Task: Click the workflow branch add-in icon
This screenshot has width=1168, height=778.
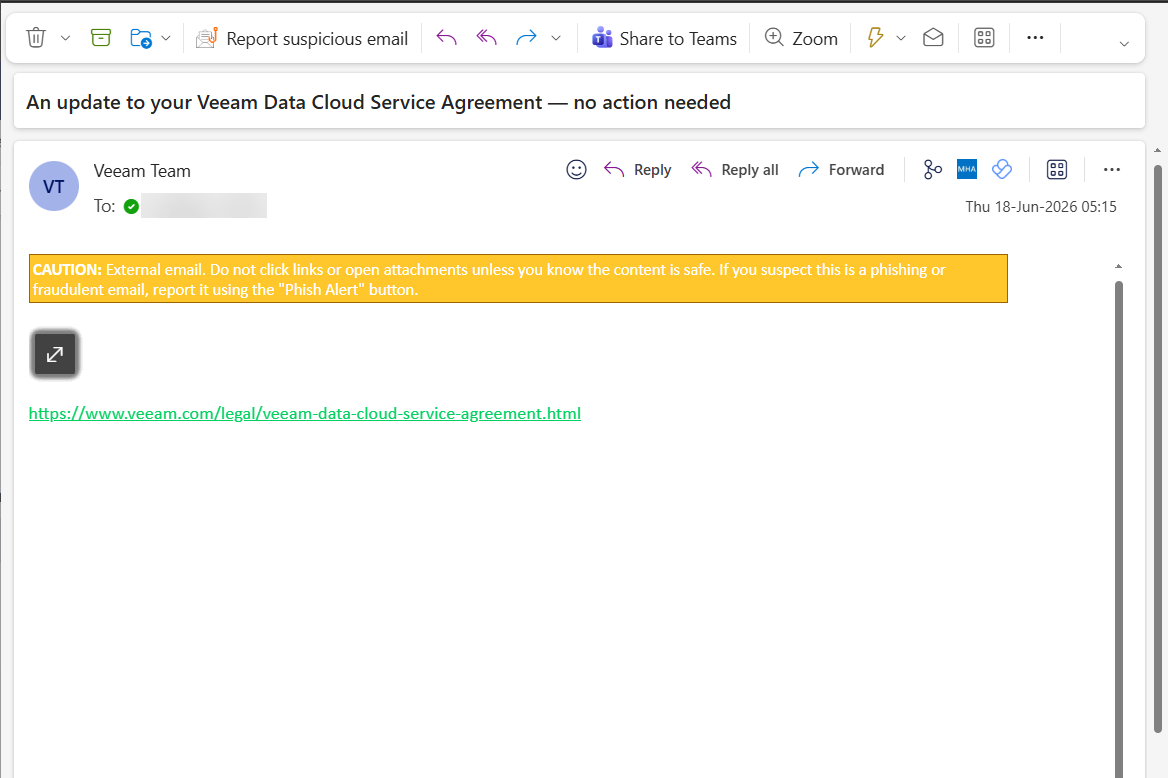Action: point(932,170)
